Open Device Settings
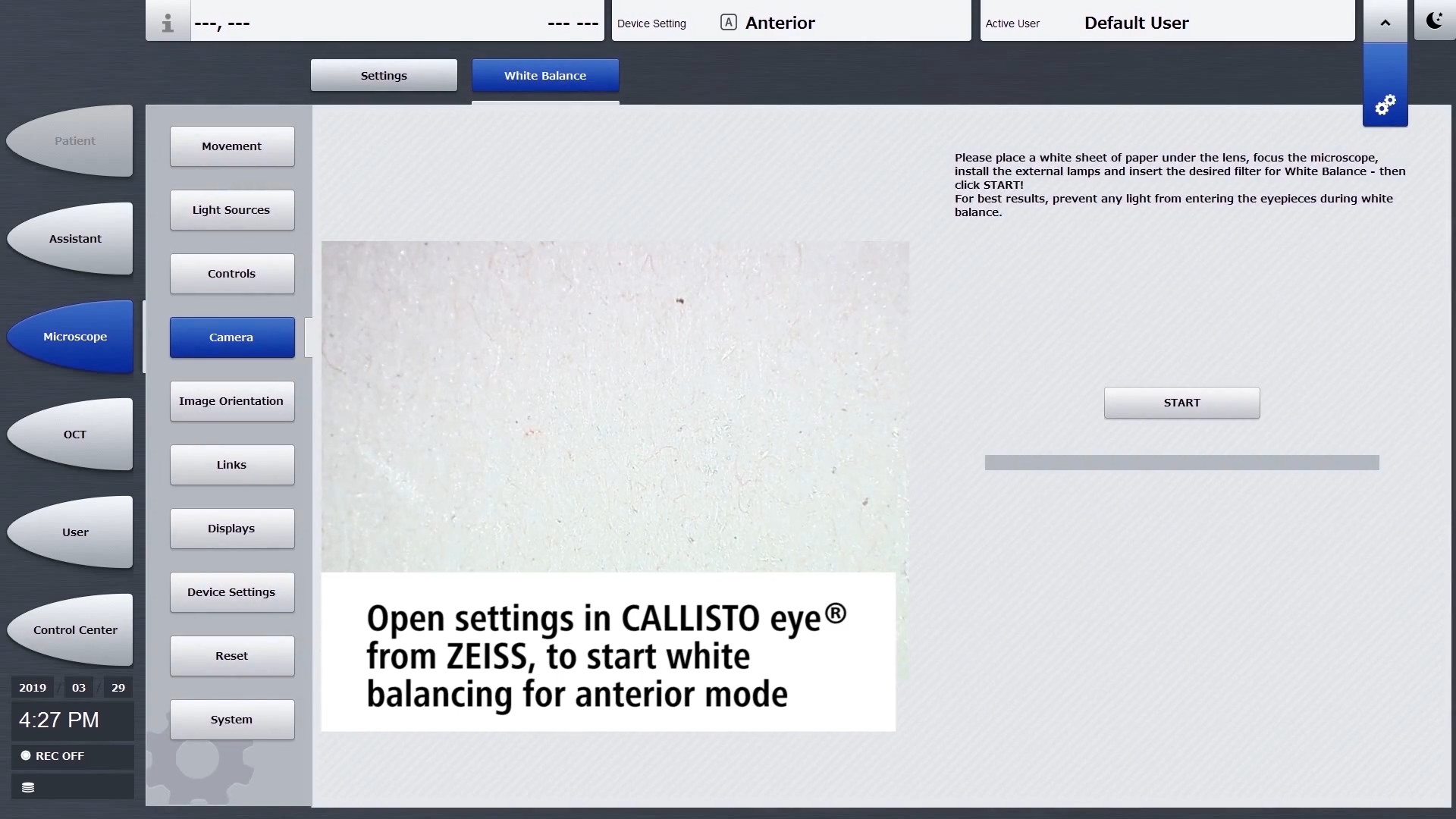 click(x=232, y=592)
